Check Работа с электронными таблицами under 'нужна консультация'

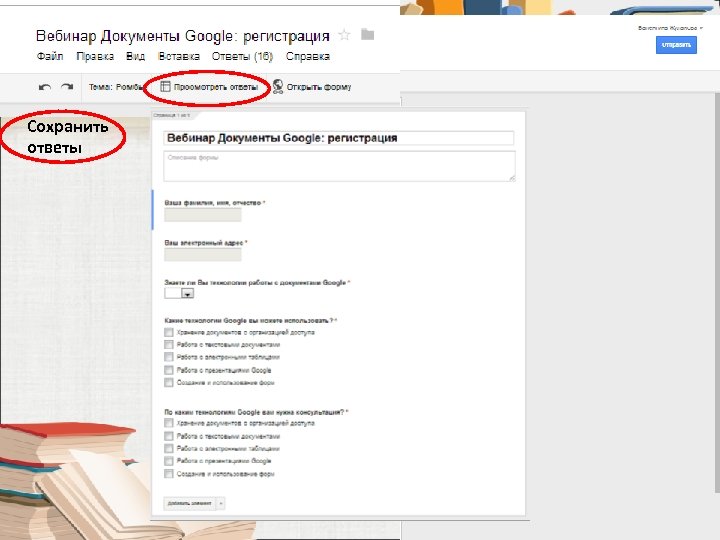tap(169, 448)
